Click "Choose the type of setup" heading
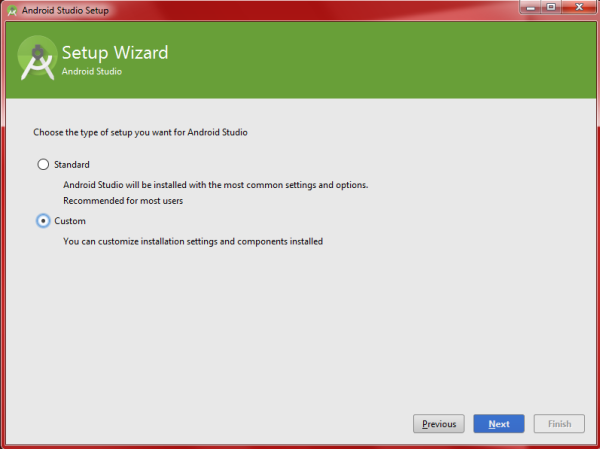The image size is (600, 449). pyautogui.click(x=140, y=132)
